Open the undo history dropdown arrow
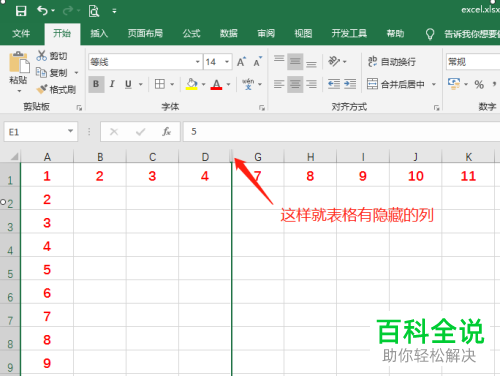The image size is (500, 376). 53,11
